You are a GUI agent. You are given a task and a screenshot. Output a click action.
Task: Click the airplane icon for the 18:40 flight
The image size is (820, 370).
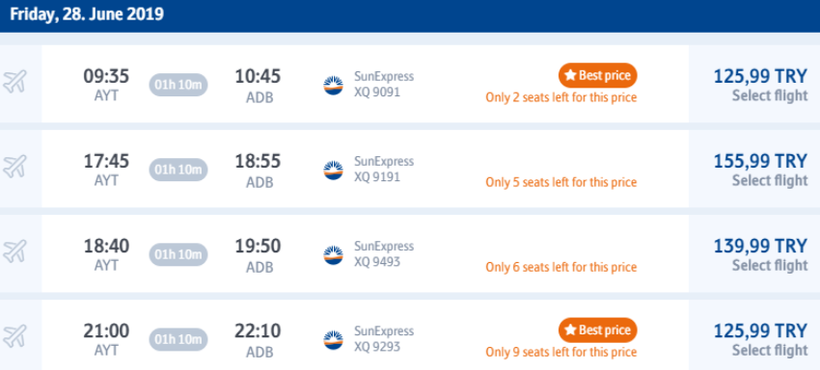pos(15,251)
